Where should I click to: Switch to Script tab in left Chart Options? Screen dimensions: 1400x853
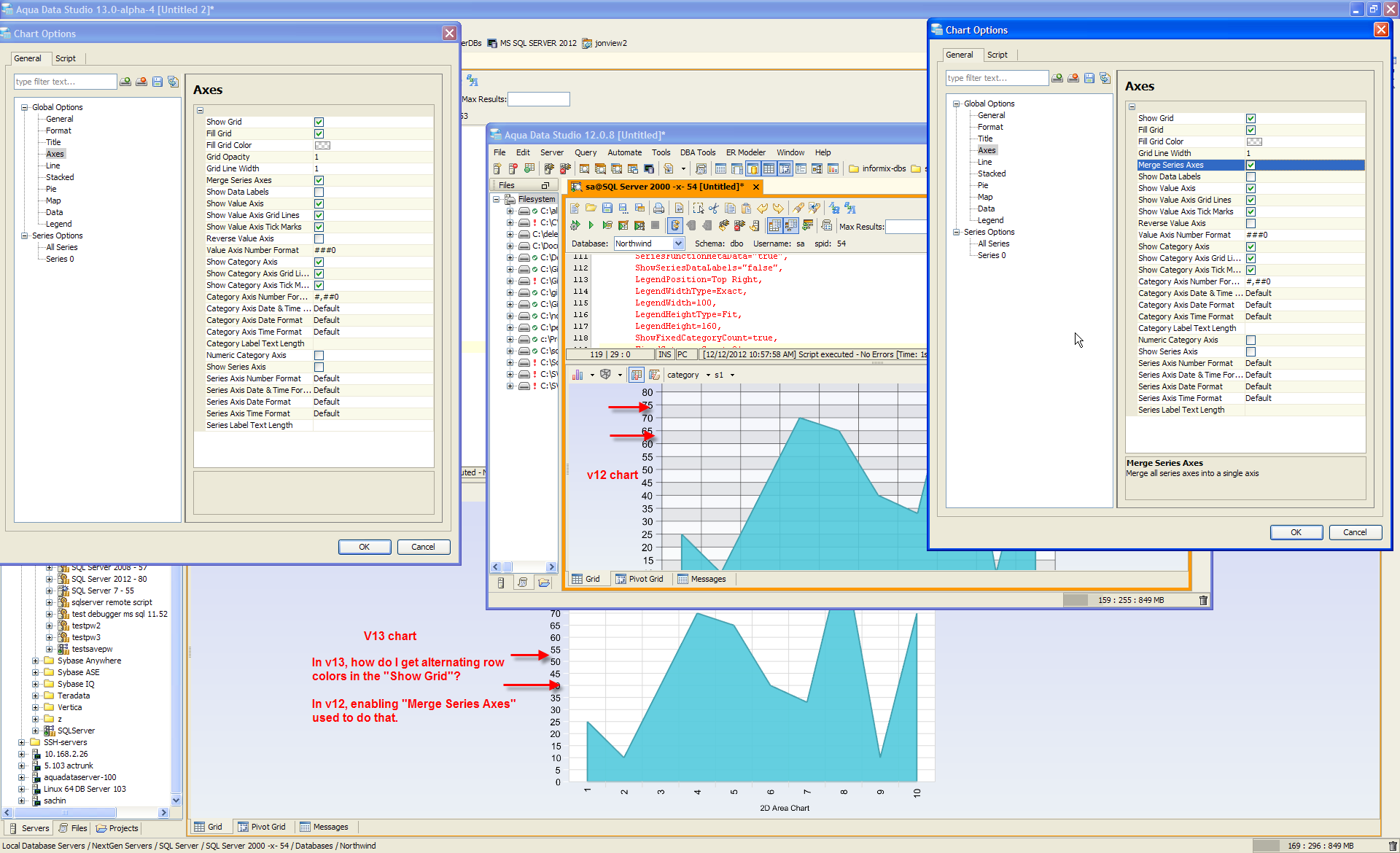[x=66, y=58]
